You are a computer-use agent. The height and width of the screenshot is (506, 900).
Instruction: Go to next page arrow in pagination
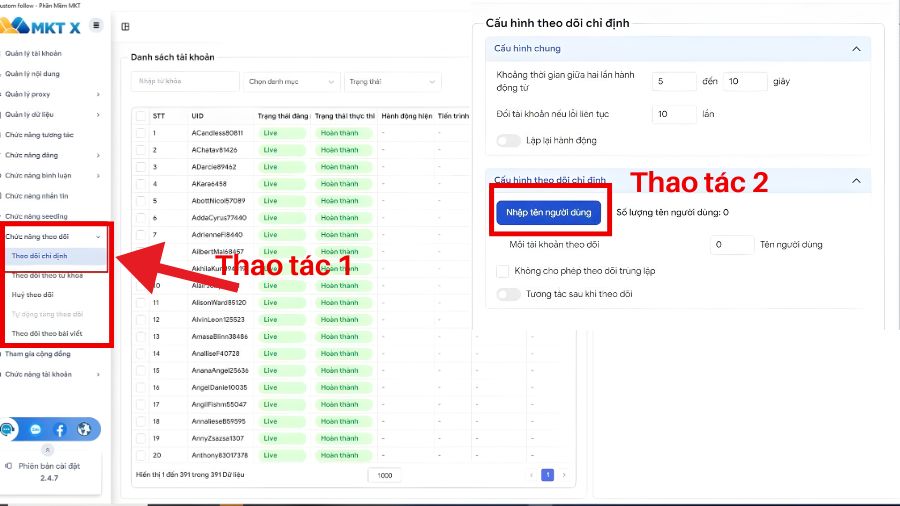tap(564, 475)
